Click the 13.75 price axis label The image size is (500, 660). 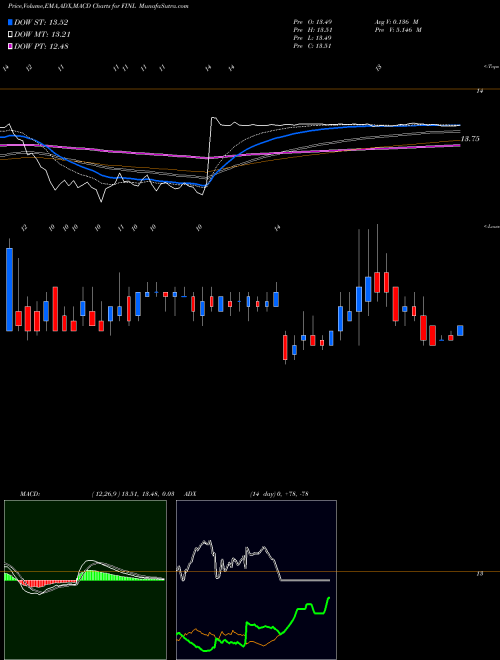click(470, 139)
